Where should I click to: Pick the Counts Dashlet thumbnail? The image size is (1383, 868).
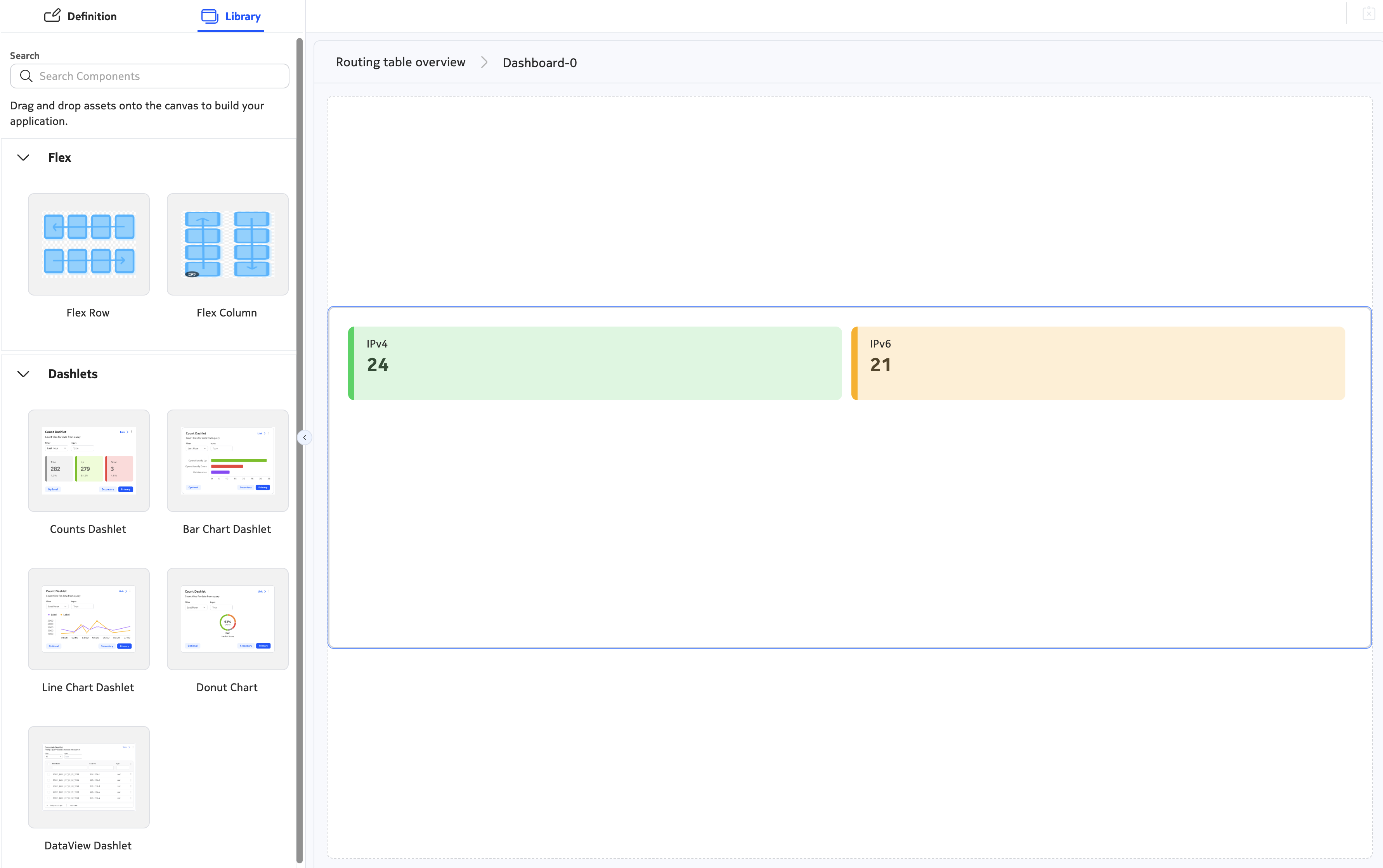(x=89, y=460)
